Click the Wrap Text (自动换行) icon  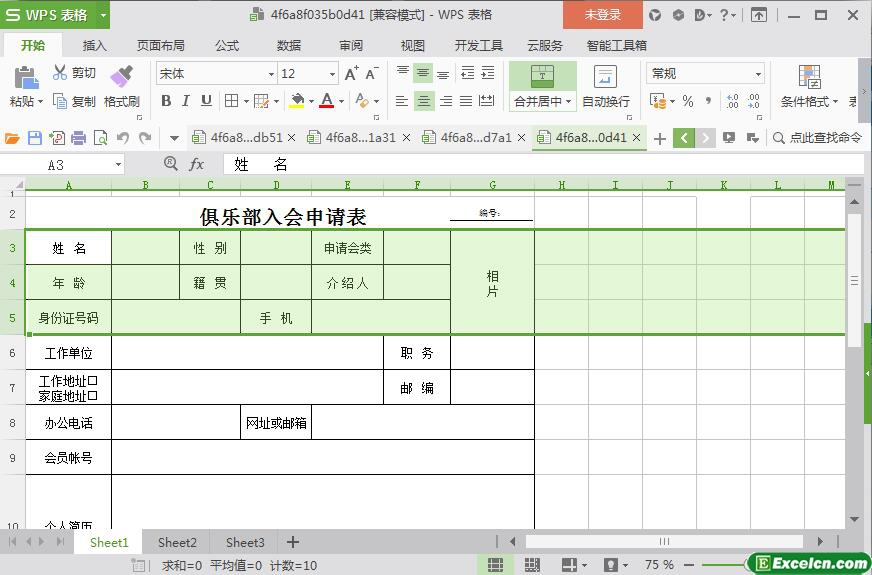605,77
